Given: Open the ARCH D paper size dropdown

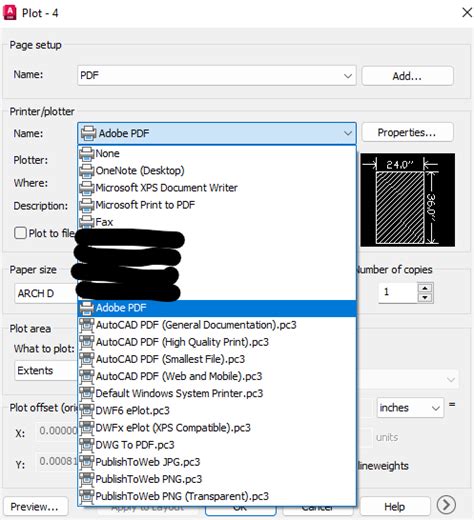Looking at the screenshot, I should 46,293.
